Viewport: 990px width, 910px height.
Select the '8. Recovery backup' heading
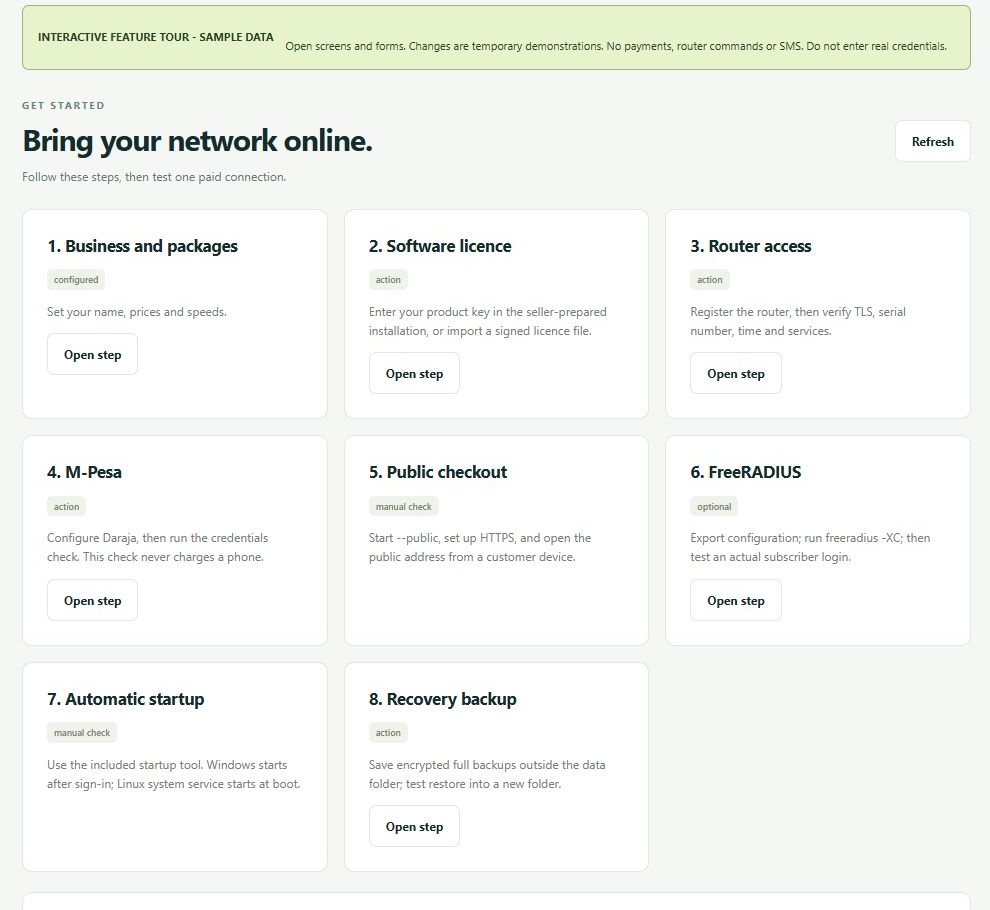pyautogui.click(x=443, y=699)
